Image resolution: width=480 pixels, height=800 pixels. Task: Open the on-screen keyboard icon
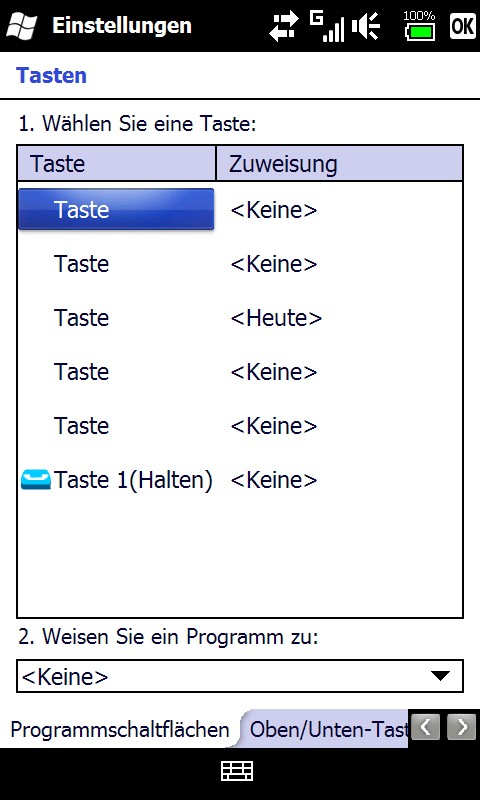[x=237, y=771]
